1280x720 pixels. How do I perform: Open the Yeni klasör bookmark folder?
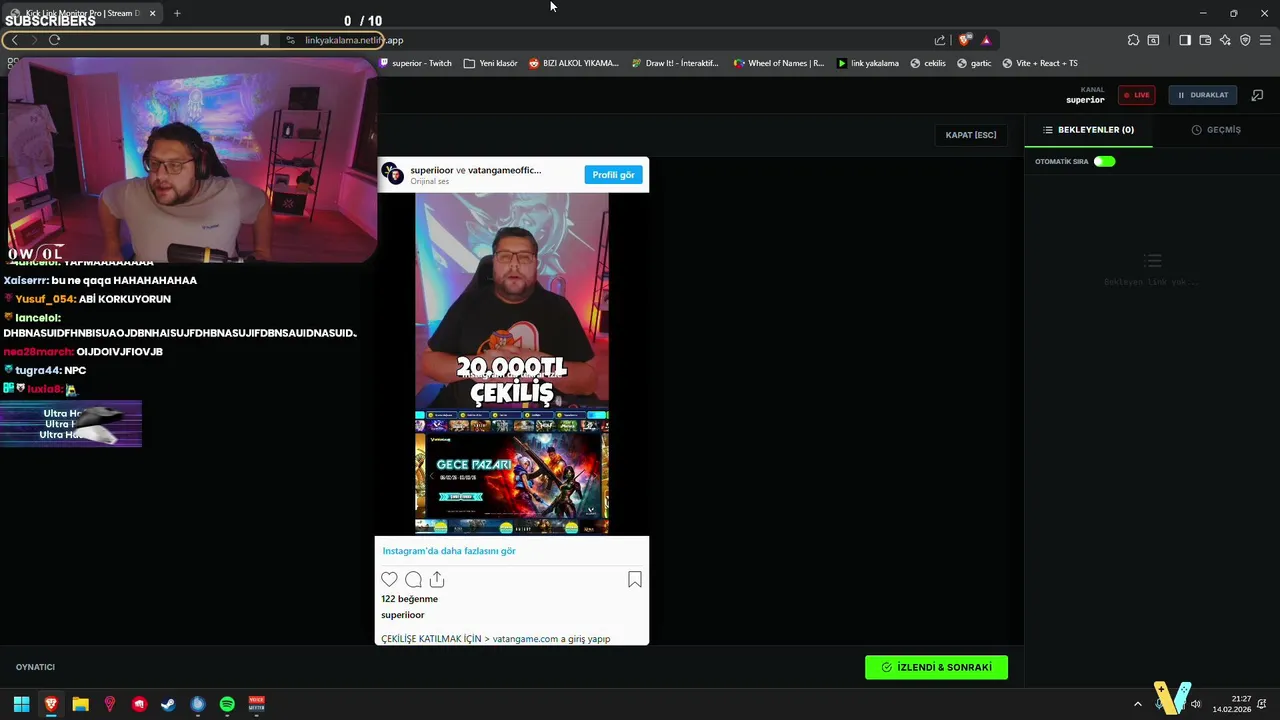click(491, 63)
